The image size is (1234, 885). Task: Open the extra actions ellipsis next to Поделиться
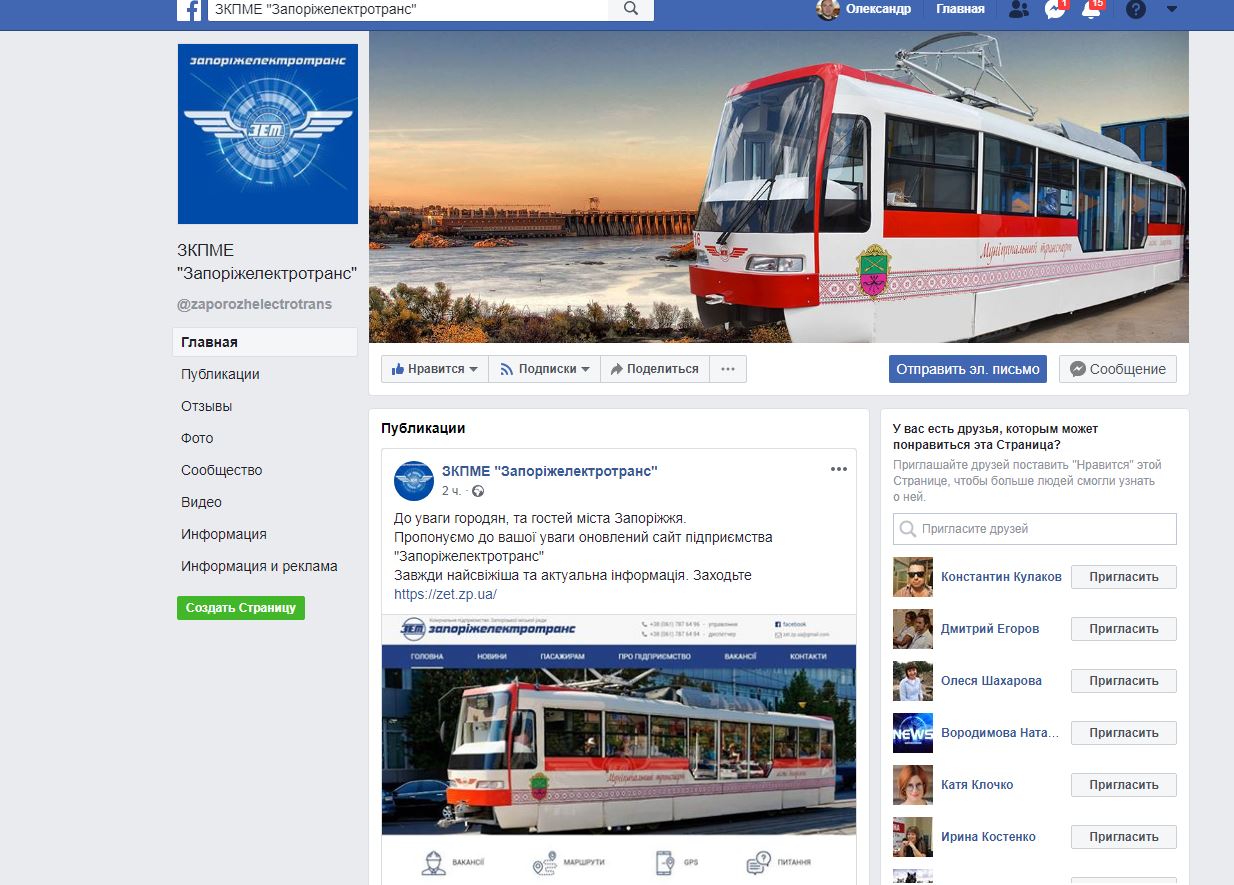[x=727, y=368]
